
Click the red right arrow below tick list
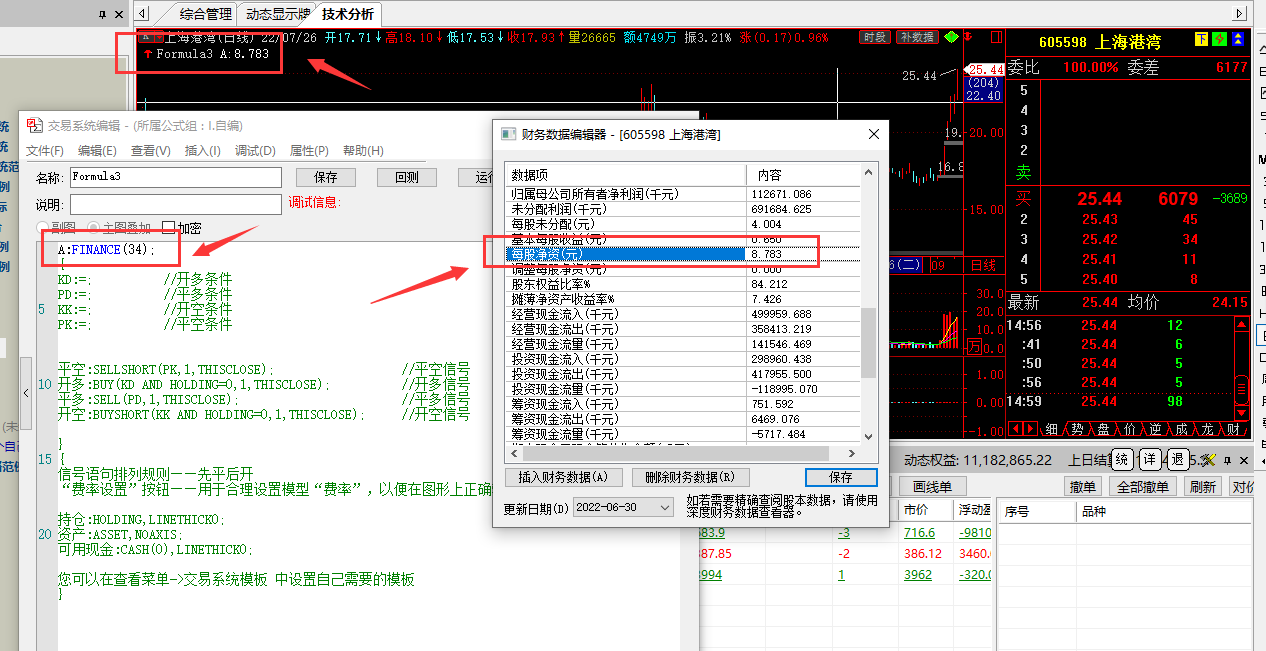click(x=1030, y=429)
